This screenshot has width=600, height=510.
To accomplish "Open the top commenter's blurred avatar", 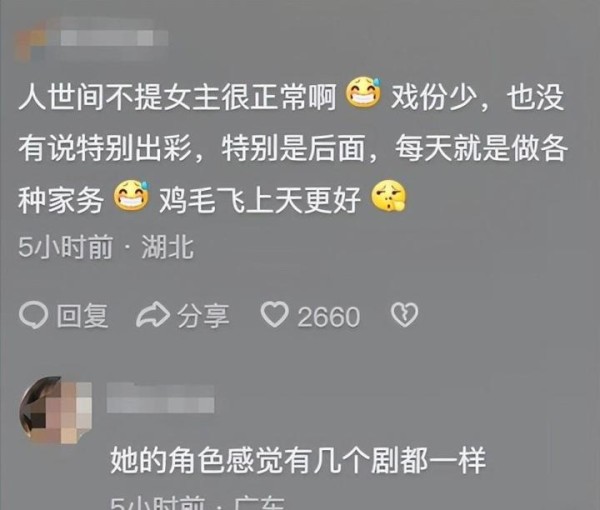I will [x=29, y=41].
